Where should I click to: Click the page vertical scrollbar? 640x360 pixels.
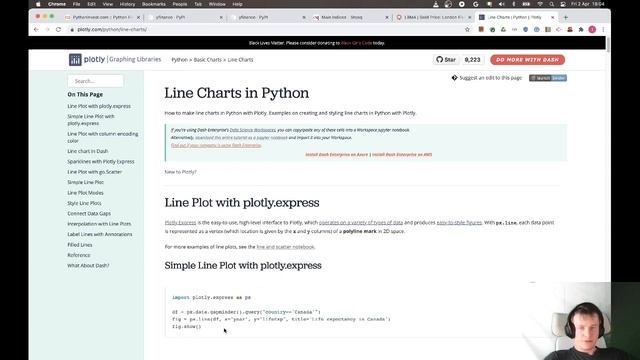(x=608, y=45)
